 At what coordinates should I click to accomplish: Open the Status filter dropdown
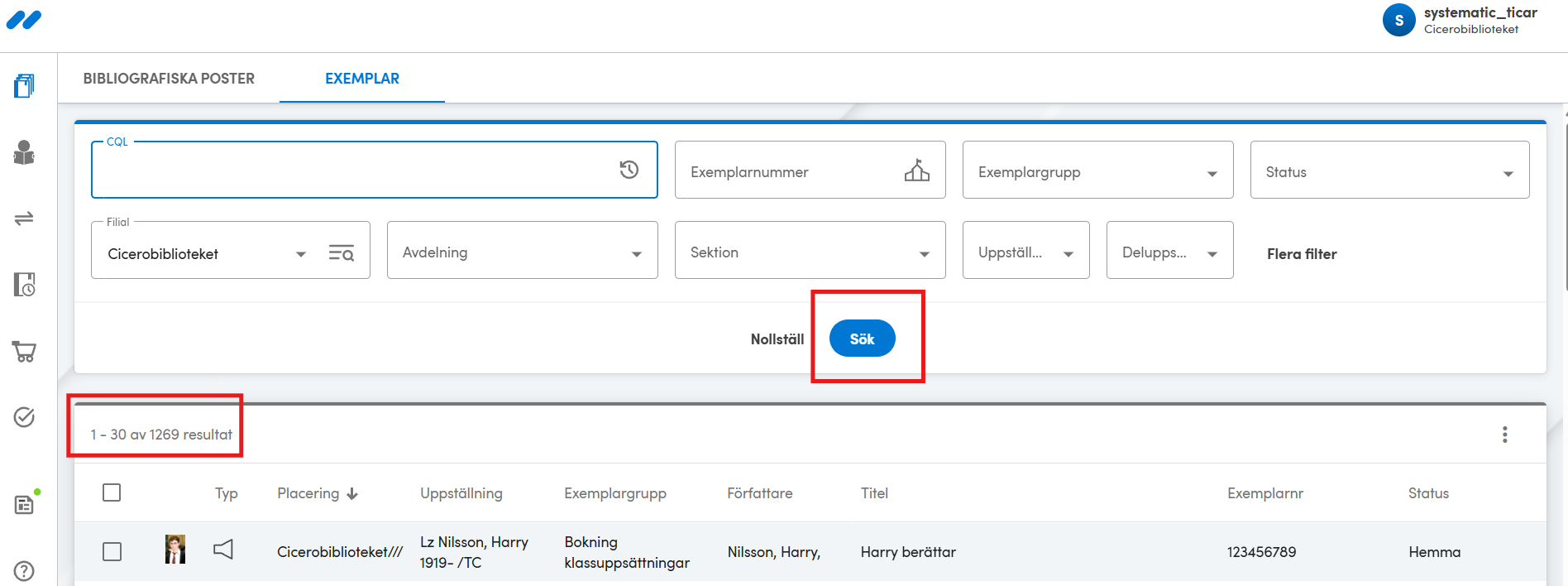1389,171
